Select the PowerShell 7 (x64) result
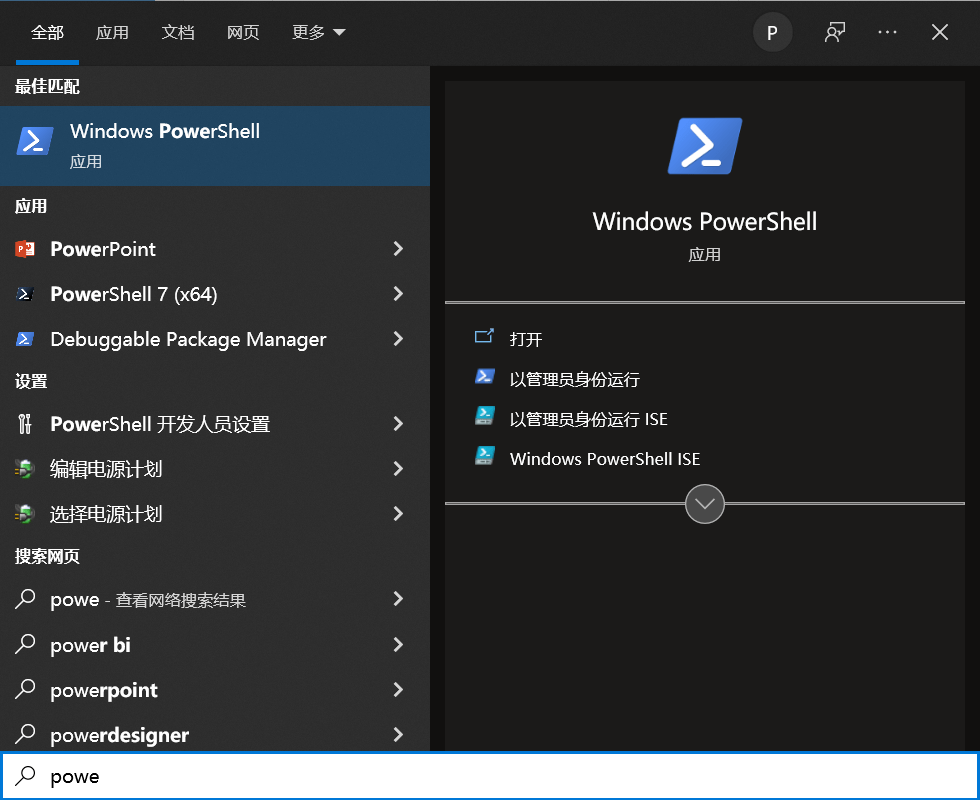 [x=134, y=294]
